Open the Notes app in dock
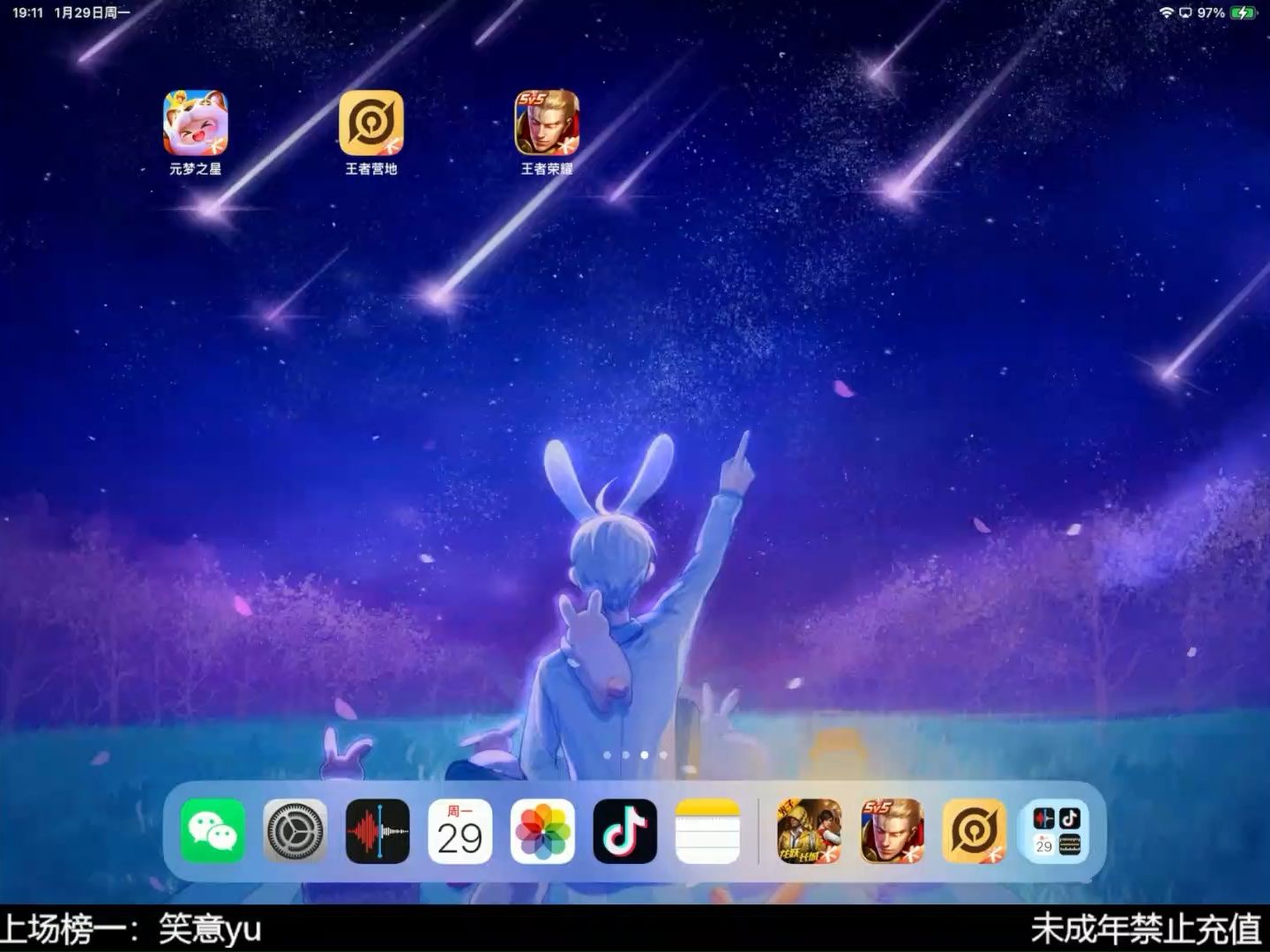 tap(707, 831)
